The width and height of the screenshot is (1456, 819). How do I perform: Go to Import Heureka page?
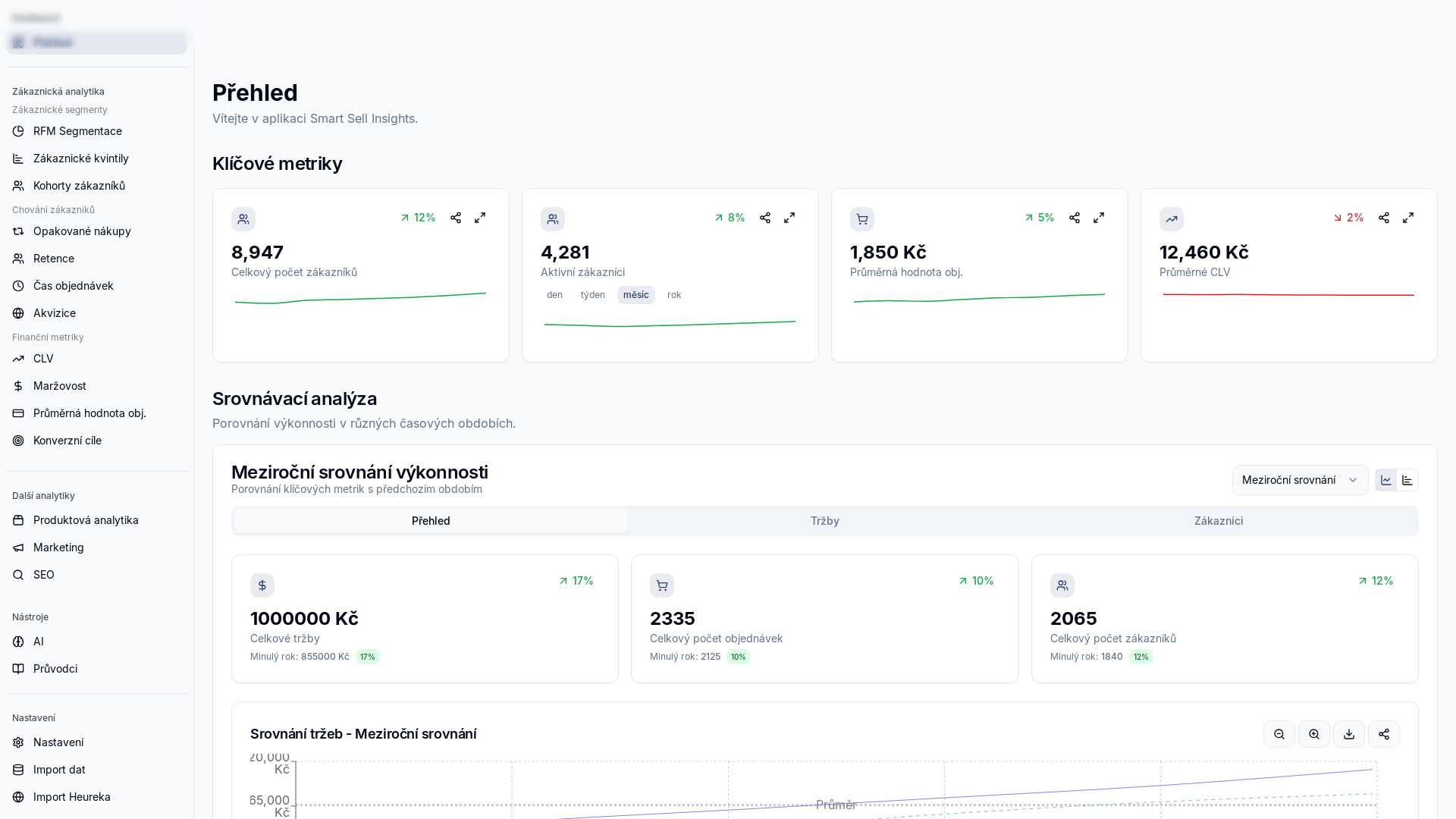click(72, 797)
